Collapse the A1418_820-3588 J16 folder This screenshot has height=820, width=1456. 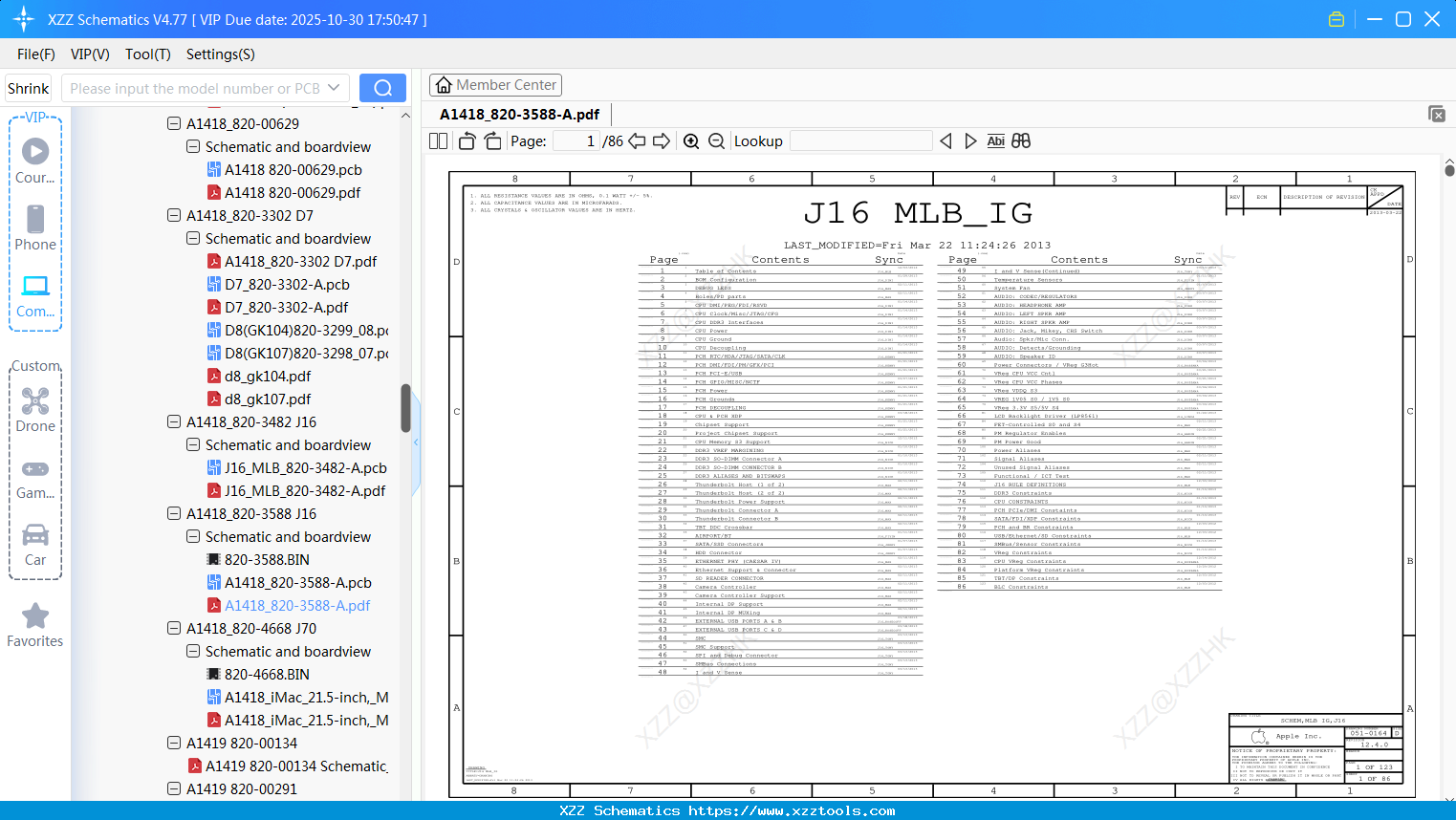(174, 513)
